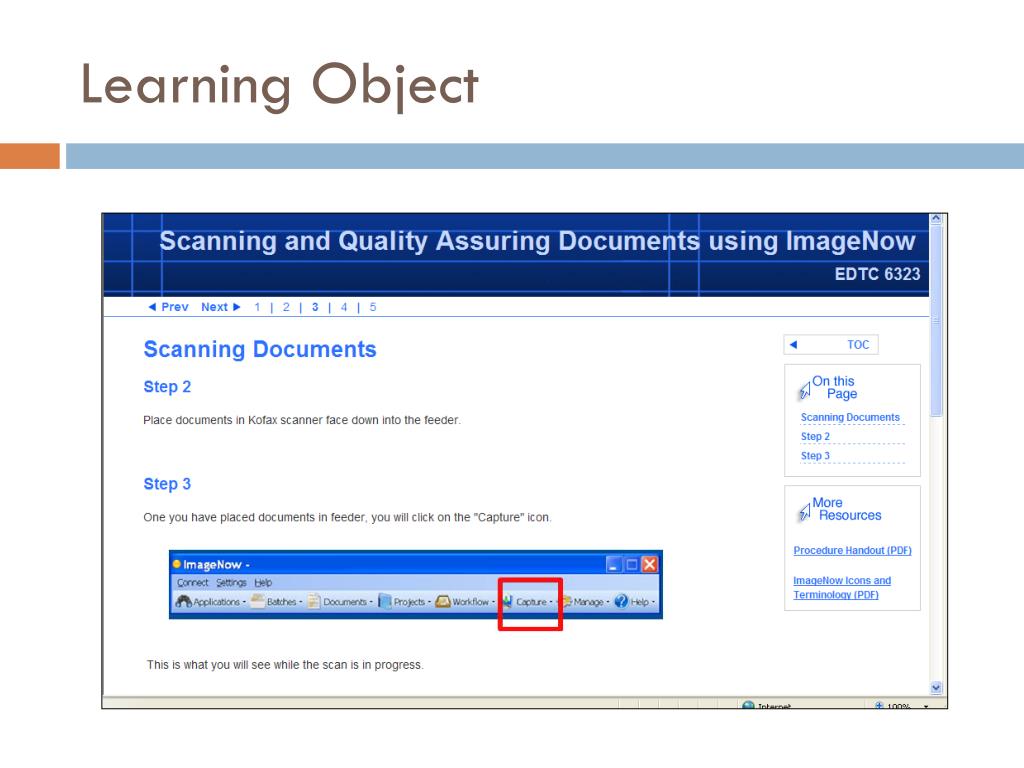Click the Applications toolbar icon

(x=184, y=601)
